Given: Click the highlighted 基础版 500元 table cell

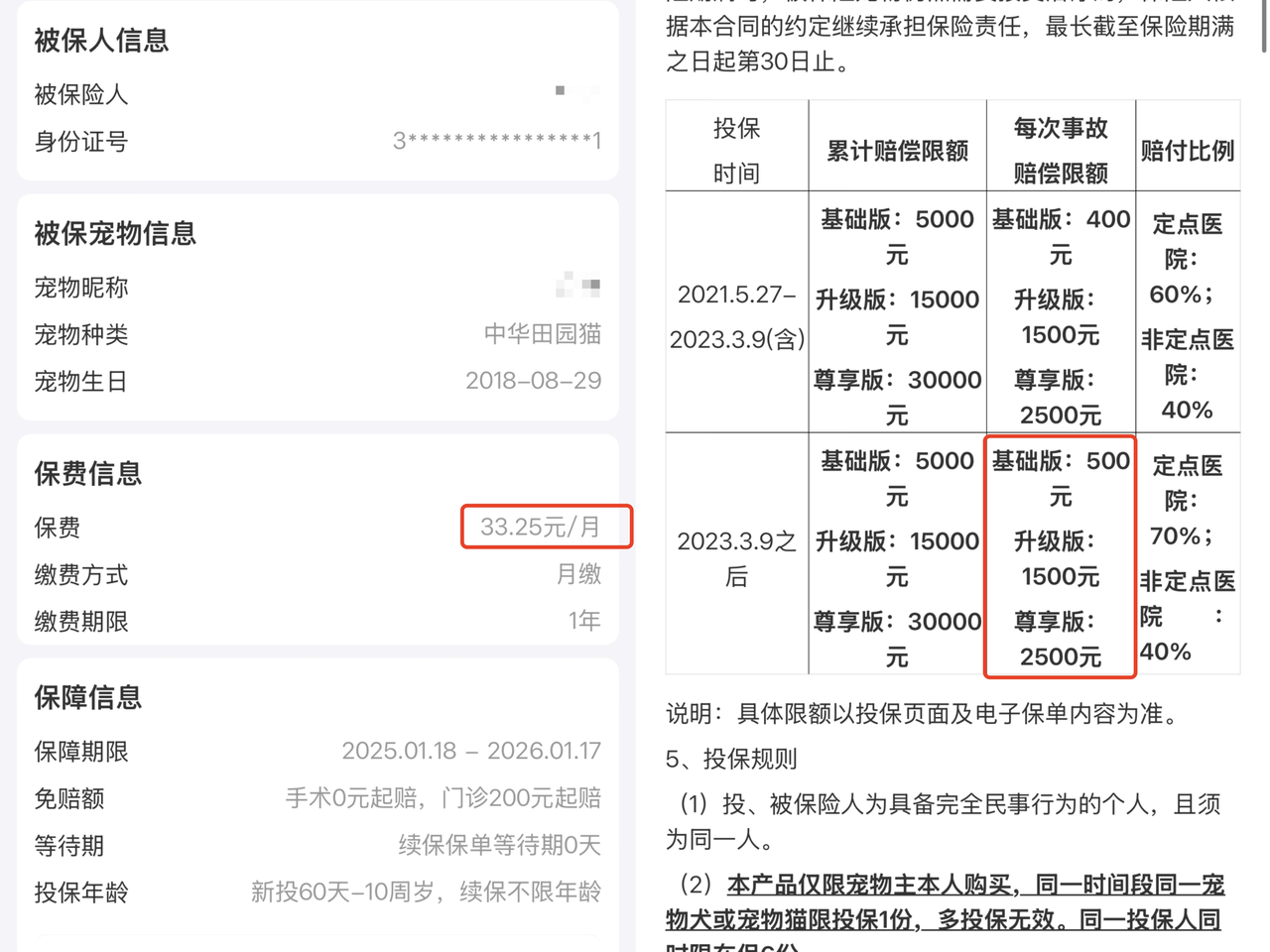Looking at the screenshot, I should pyautogui.click(x=1058, y=473).
